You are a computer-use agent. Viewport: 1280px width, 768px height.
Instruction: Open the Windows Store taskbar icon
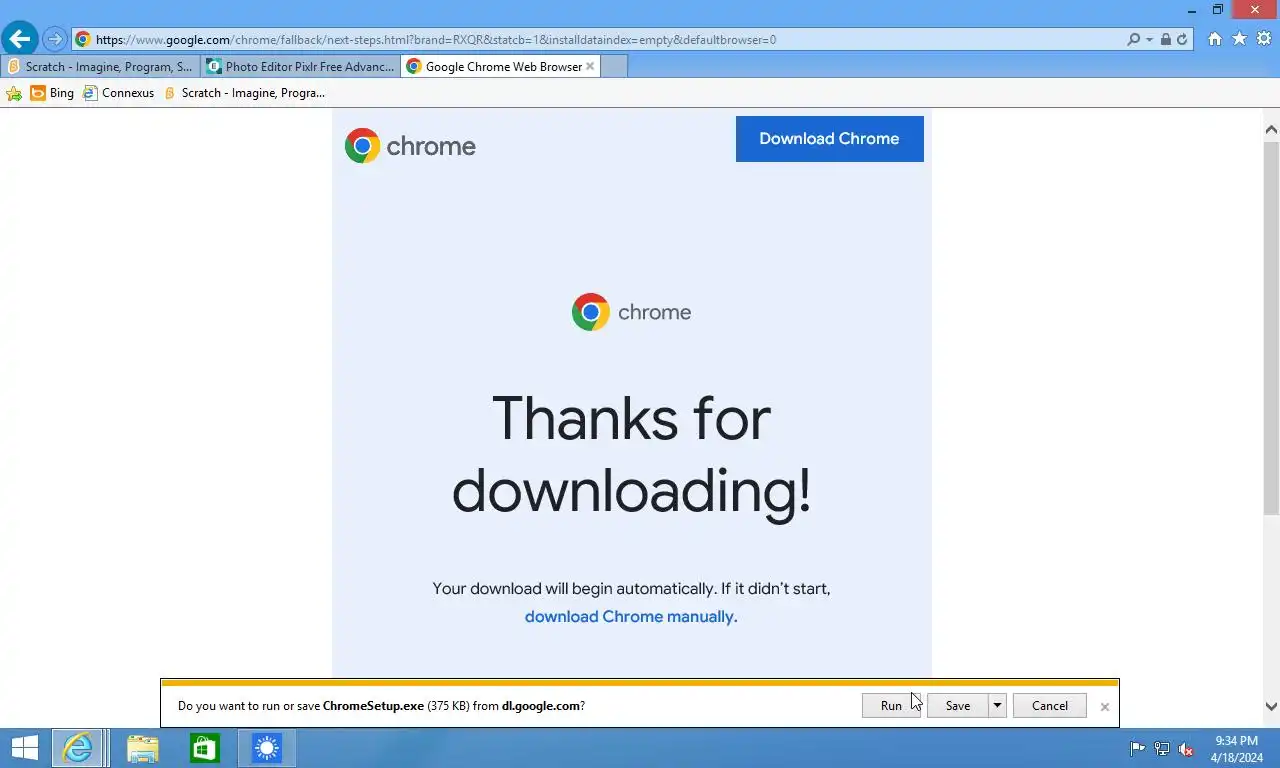205,748
